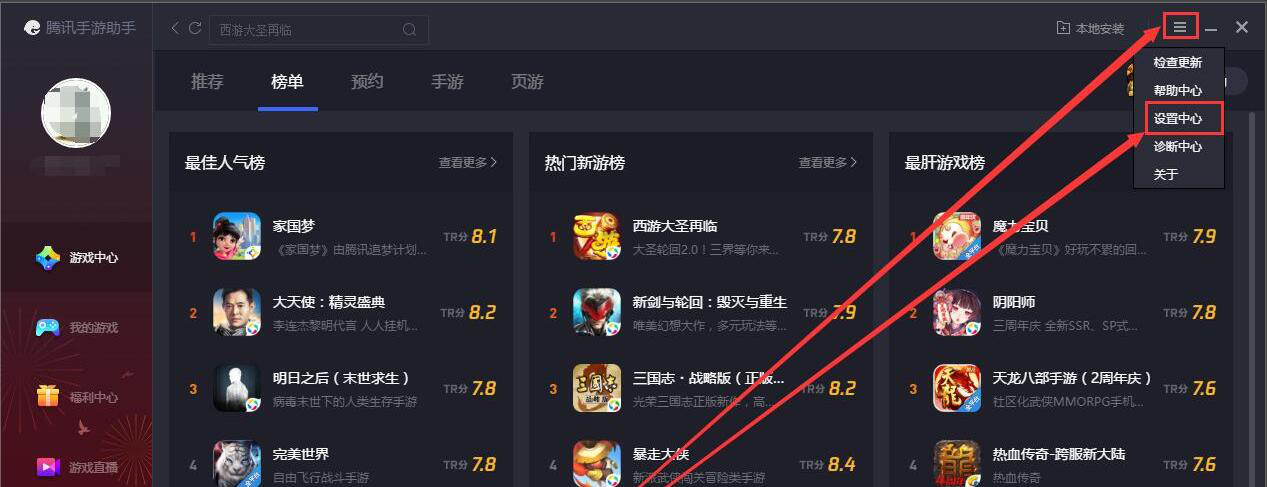
Task: Click the 本地安装 button
Action: point(1090,29)
